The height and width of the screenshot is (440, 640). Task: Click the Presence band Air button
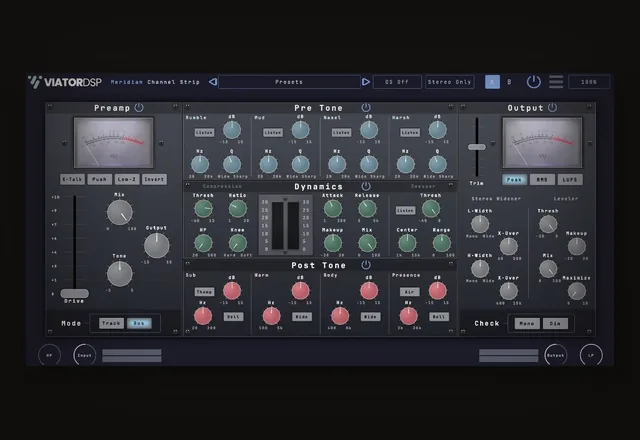click(x=410, y=292)
